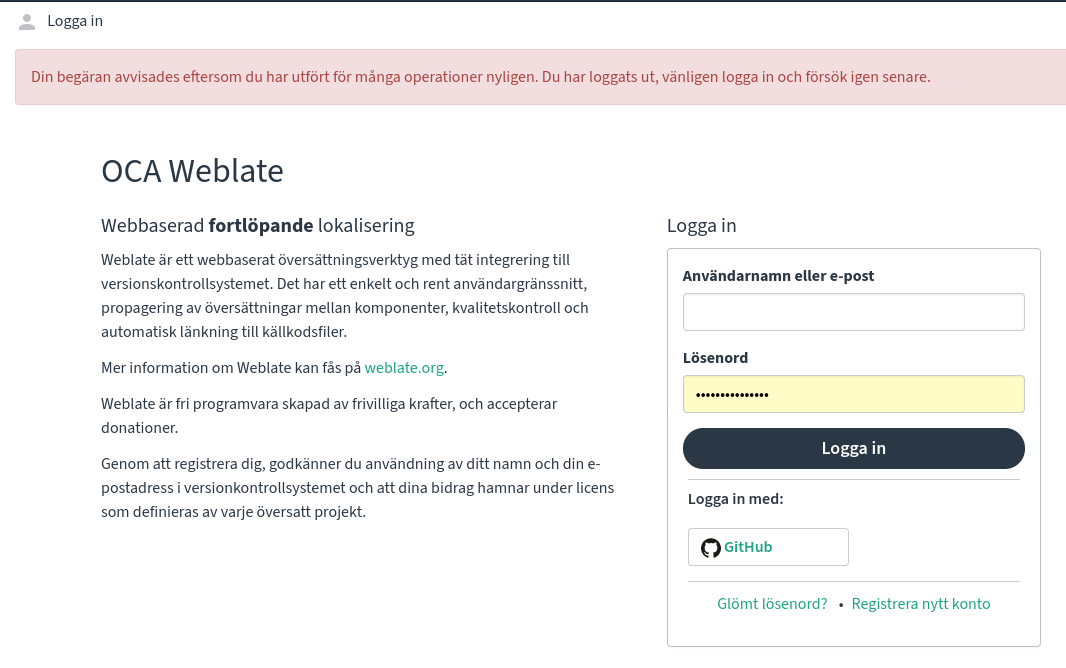The height and width of the screenshot is (668, 1066).
Task: Select the "Logga in" heading above the form
Action: pyautogui.click(x=701, y=226)
